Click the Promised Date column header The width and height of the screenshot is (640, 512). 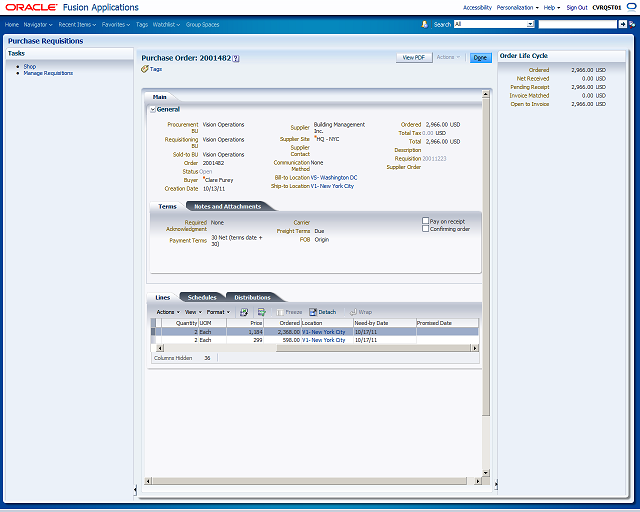point(447,323)
